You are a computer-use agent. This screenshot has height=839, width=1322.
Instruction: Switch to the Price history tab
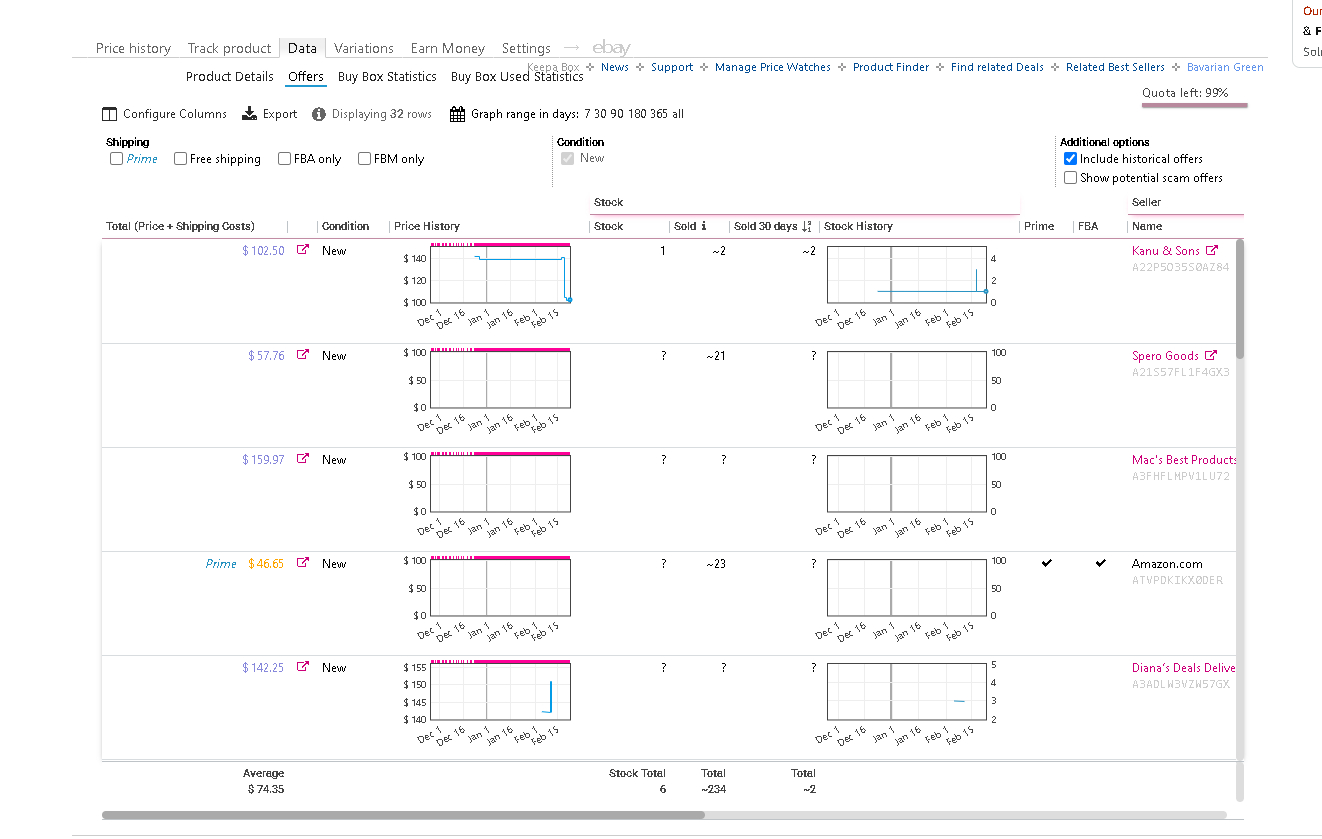pyautogui.click(x=133, y=48)
